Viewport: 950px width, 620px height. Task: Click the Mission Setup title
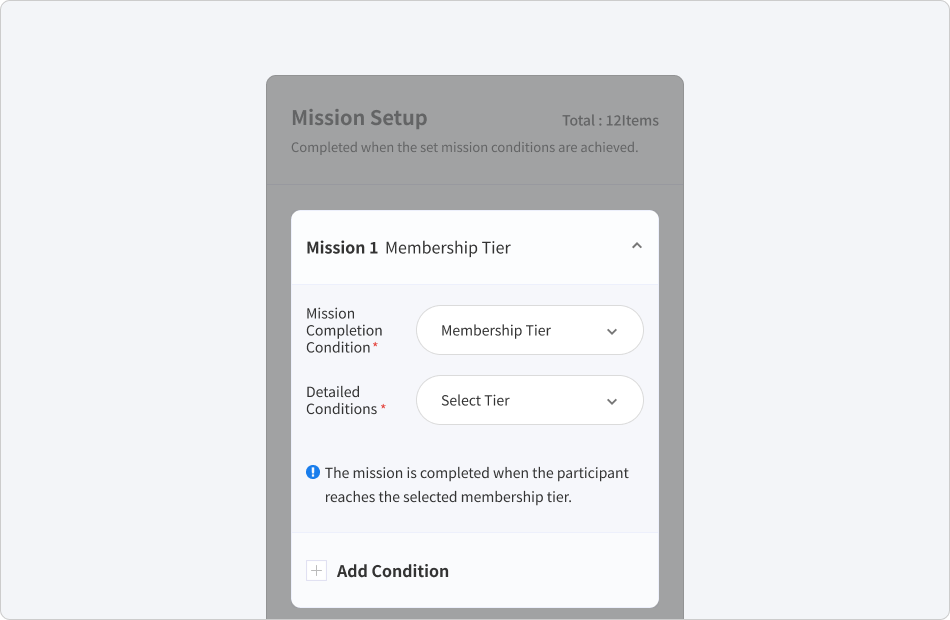coord(359,118)
